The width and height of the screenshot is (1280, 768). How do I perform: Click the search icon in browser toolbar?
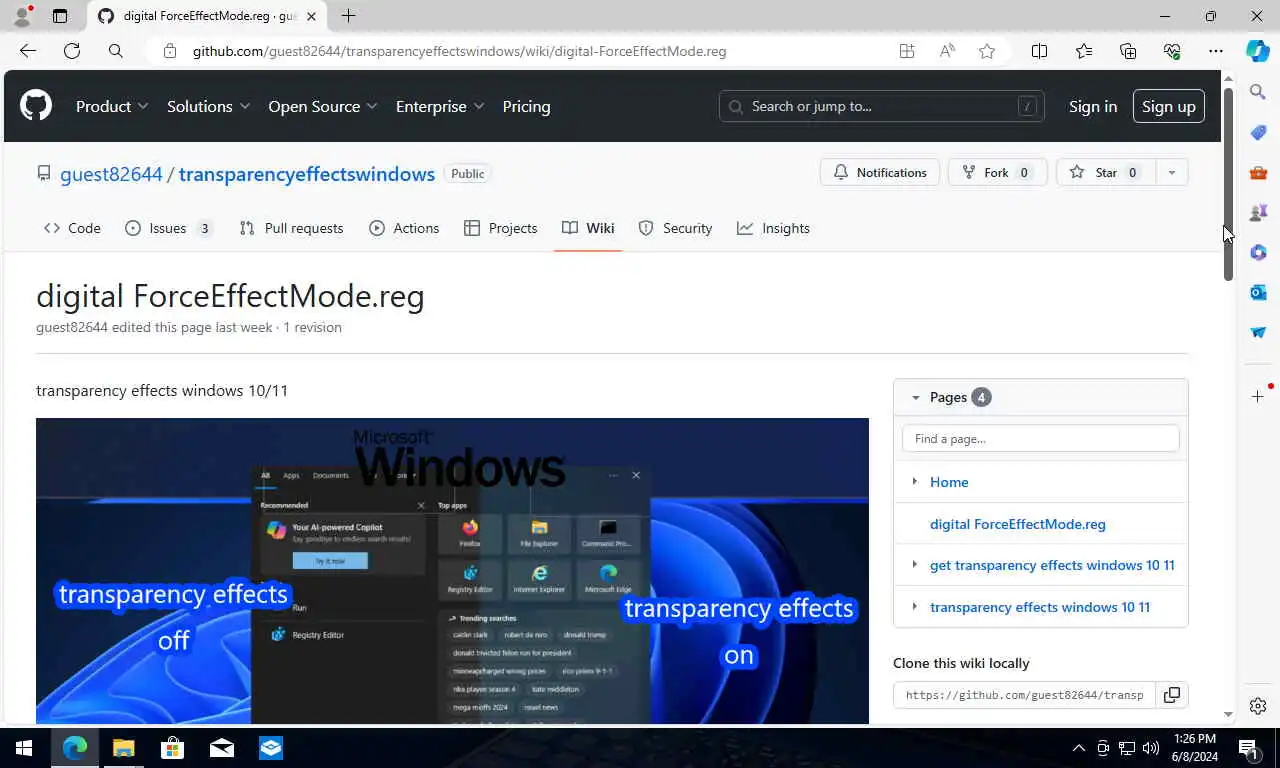[116, 51]
